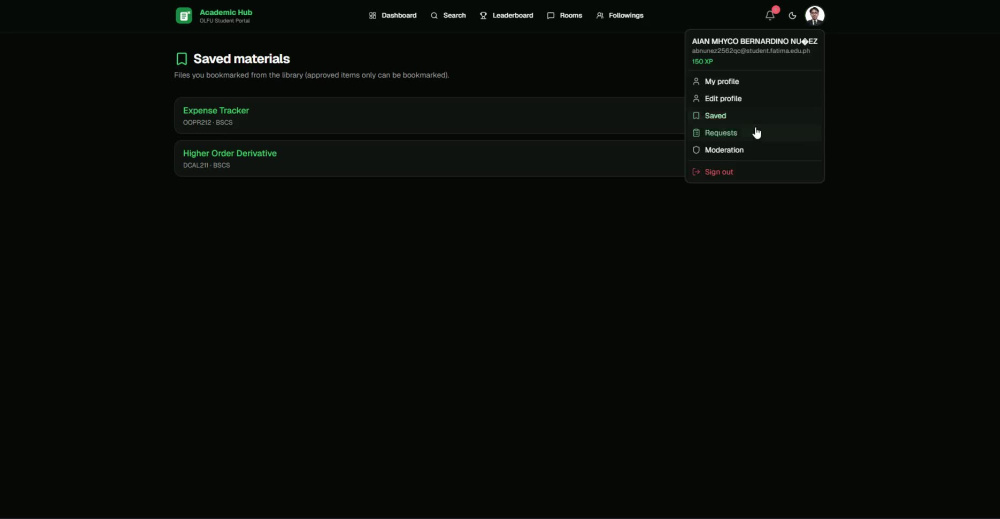The height and width of the screenshot is (519, 1000).
Task: Click the 150 XP label
Action: click(702, 62)
